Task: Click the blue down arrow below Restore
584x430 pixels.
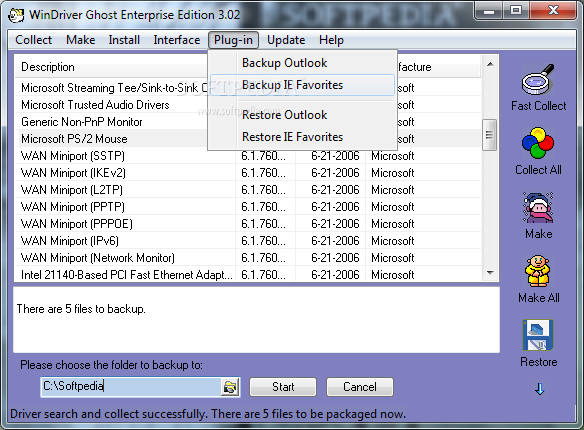Action: click(x=539, y=389)
